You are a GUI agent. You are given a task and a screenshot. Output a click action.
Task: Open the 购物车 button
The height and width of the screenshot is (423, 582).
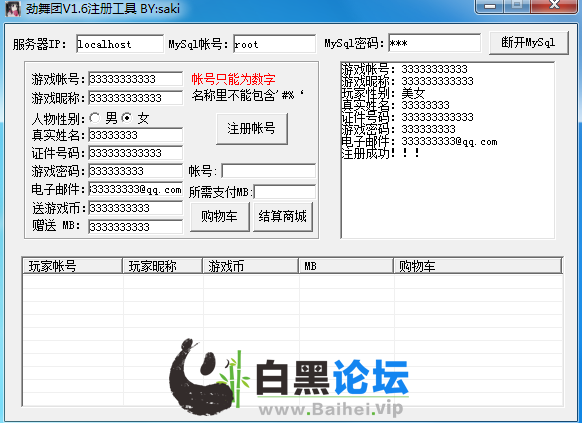pos(219,216)
